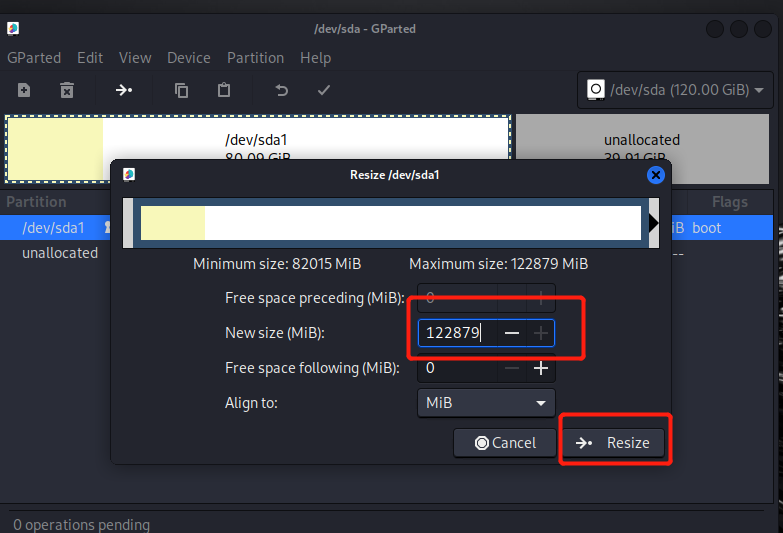This screenshot has height=533, width=783.
Task: Decrease Free space following with minus
Action: [512, 368]
